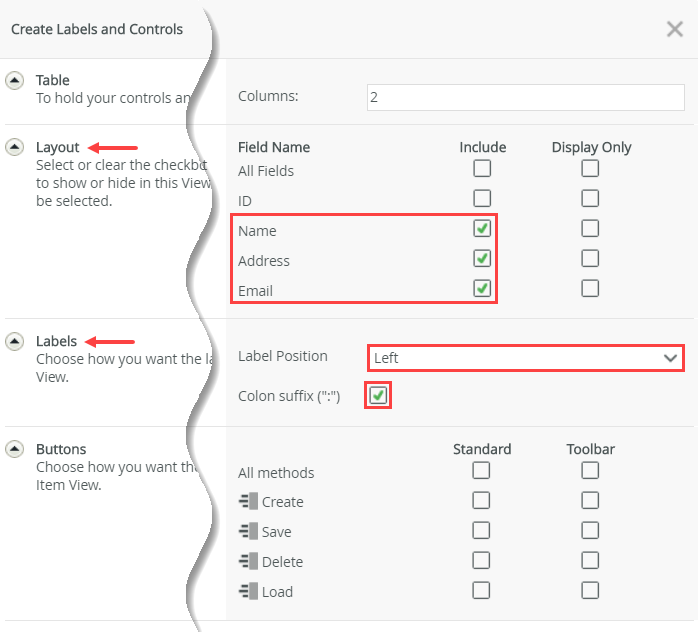Viewport: 698px width, 632px height.
Task: Check Standard for the Create method
Action: [481, 500]
